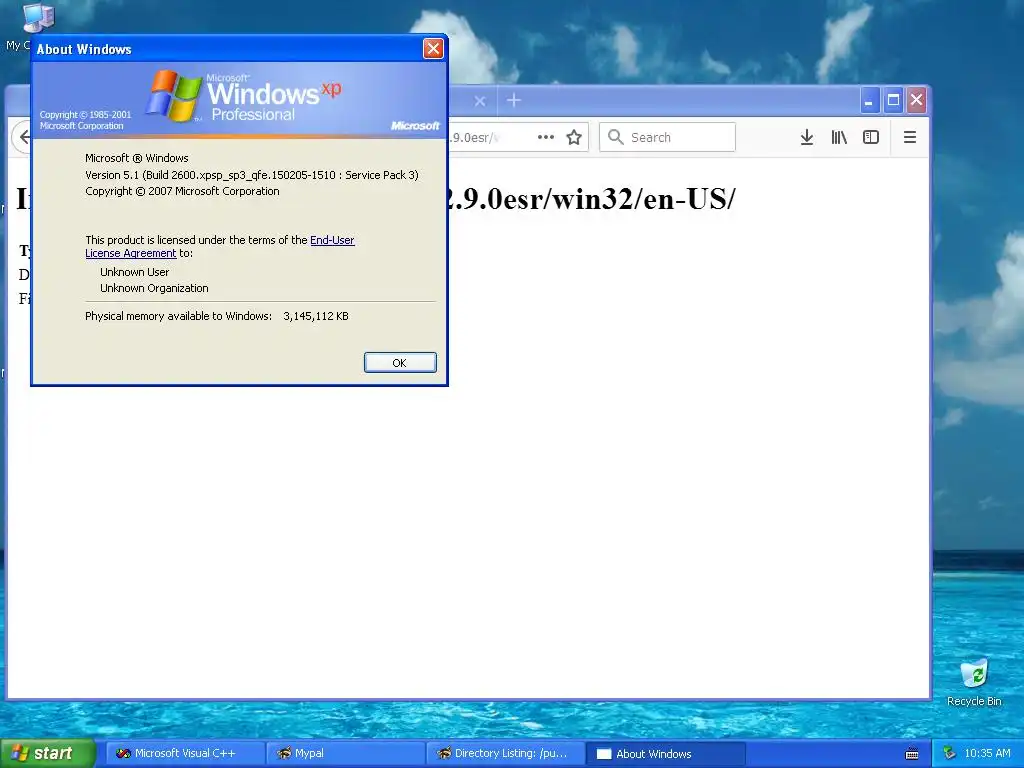The image size is (1024, 768).
Task: Click the keyboard icon in the system tray
Action: pyautogui.click(x=912, y=754)
